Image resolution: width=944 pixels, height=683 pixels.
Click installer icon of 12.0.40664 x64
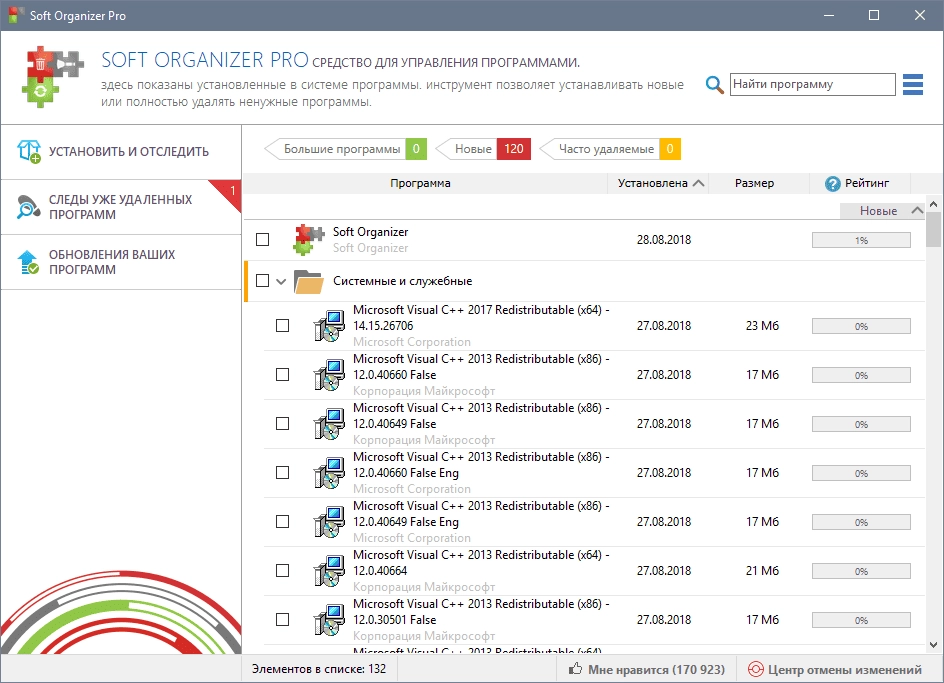(x=329, y=571)
